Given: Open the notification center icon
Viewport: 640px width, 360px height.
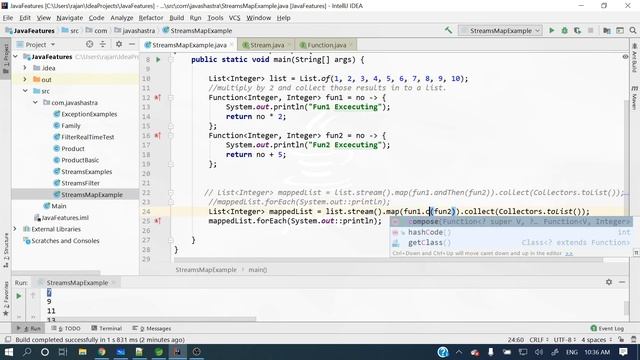Looking at the screenshot, I should click(623, 352).
